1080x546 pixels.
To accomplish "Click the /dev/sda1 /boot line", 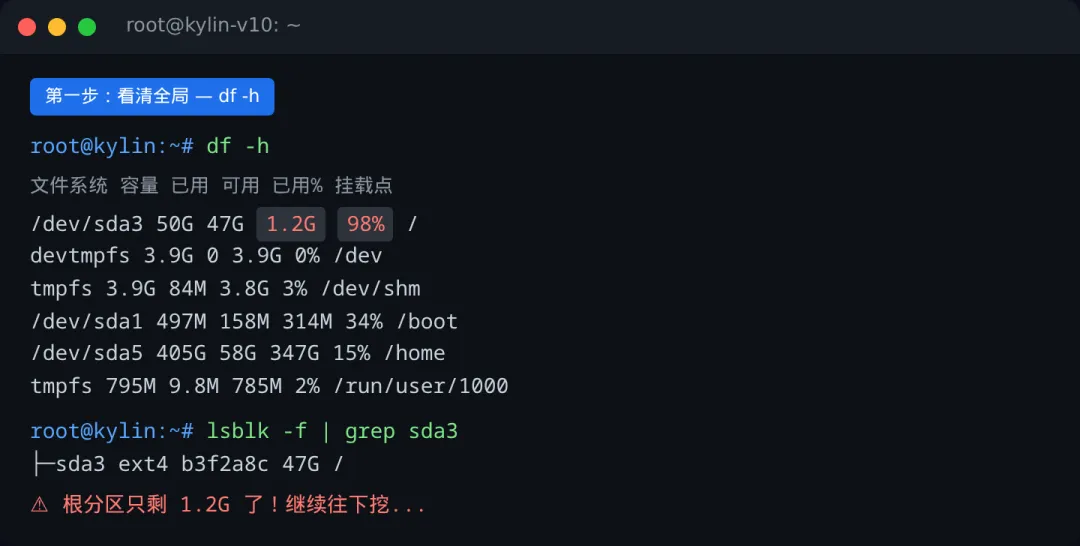I will pyautogui.click(x=244, y=321).
